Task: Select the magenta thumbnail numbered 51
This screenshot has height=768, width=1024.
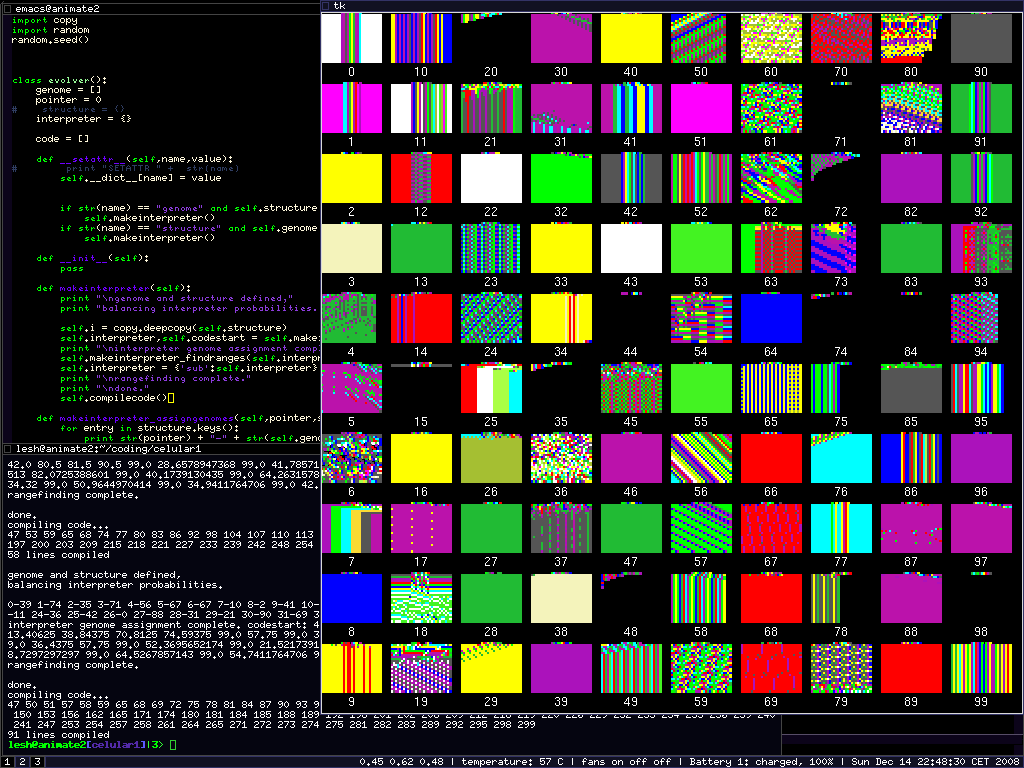Action: pyautogui.click(x=701, y=108)
